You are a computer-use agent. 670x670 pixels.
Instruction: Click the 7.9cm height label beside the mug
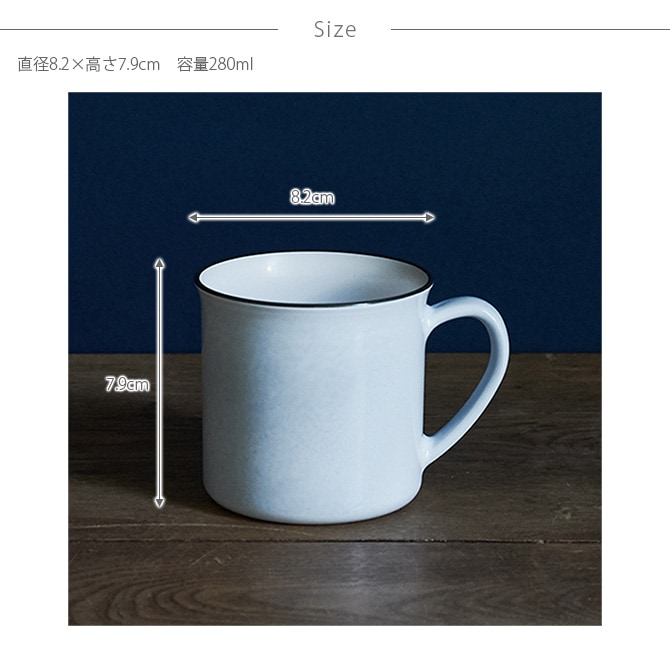click(x=128, y=384)
